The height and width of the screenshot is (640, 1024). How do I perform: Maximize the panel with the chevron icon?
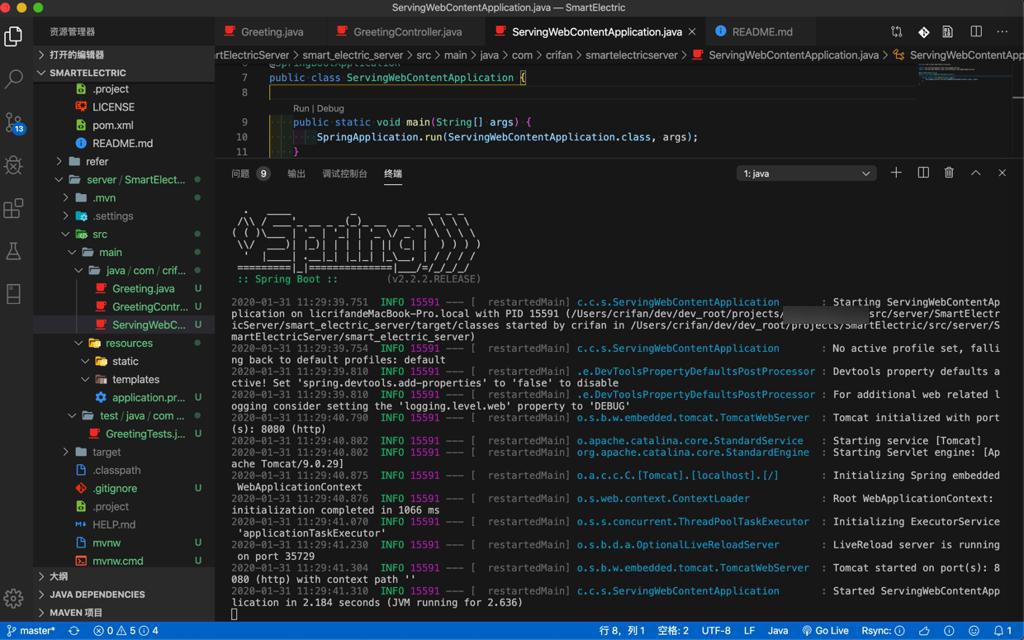tap(976, 172)
